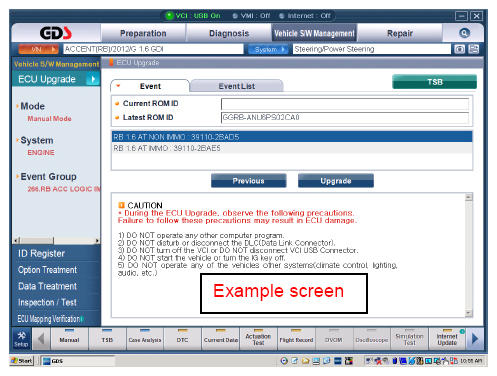The height and width of the screenshot is (376, 497).
Task: Click VCI USB On status indicator
Action: tap(193, 16)
